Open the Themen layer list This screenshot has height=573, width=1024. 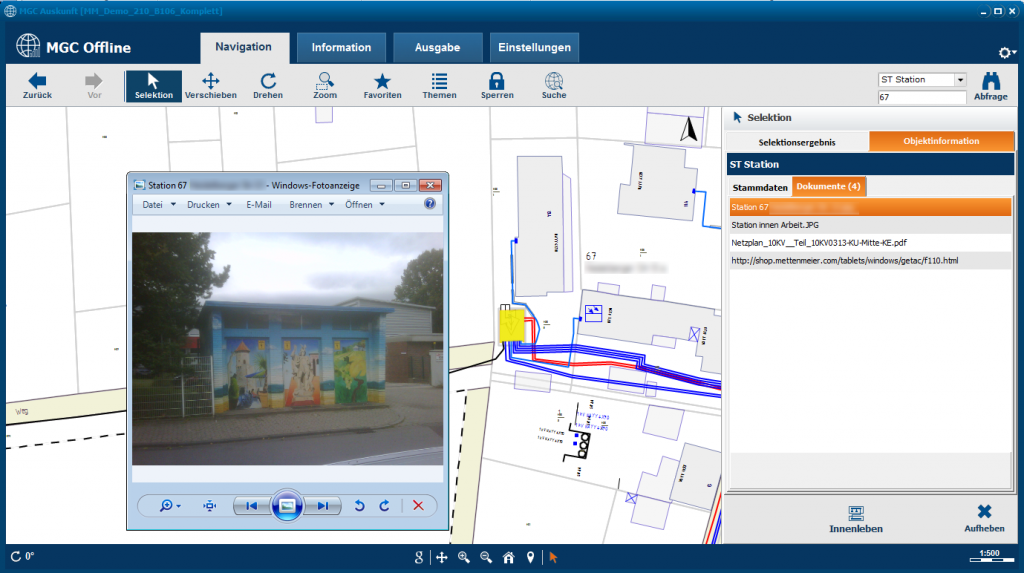[x=439, y=86]
